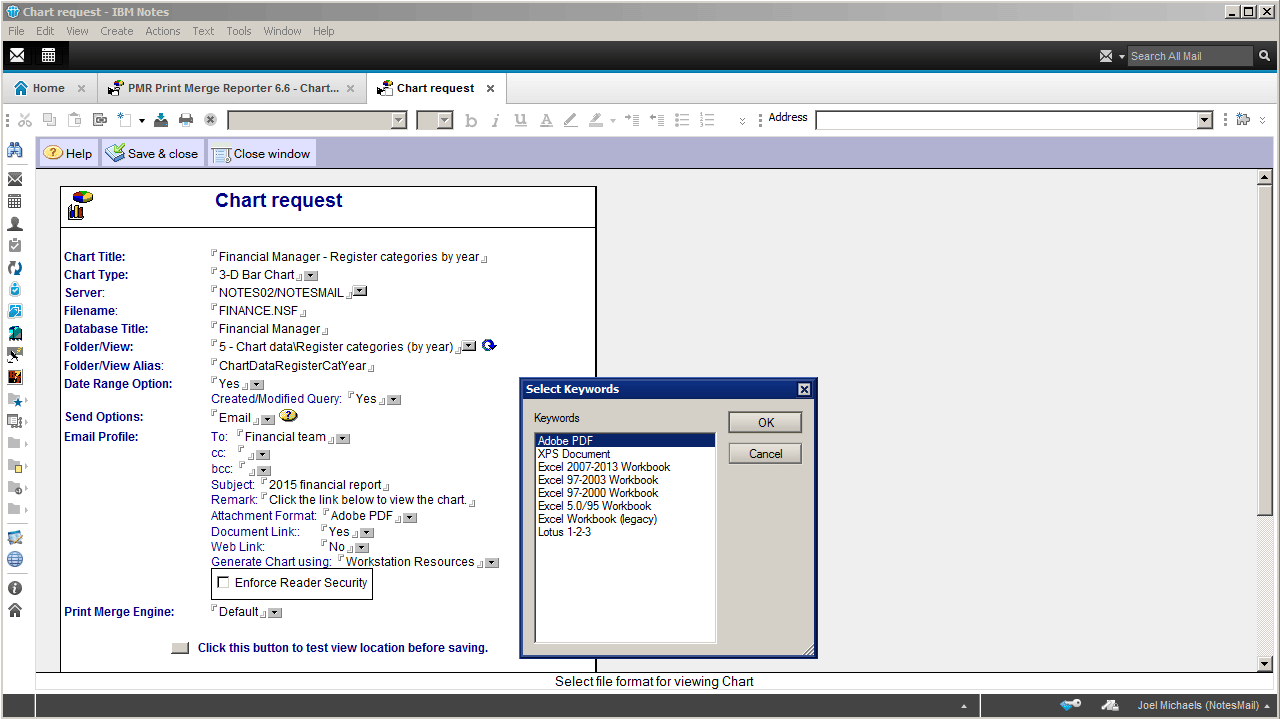Open the Actions menu
This screenshot has height=719, width=1280.
[162, 31]
